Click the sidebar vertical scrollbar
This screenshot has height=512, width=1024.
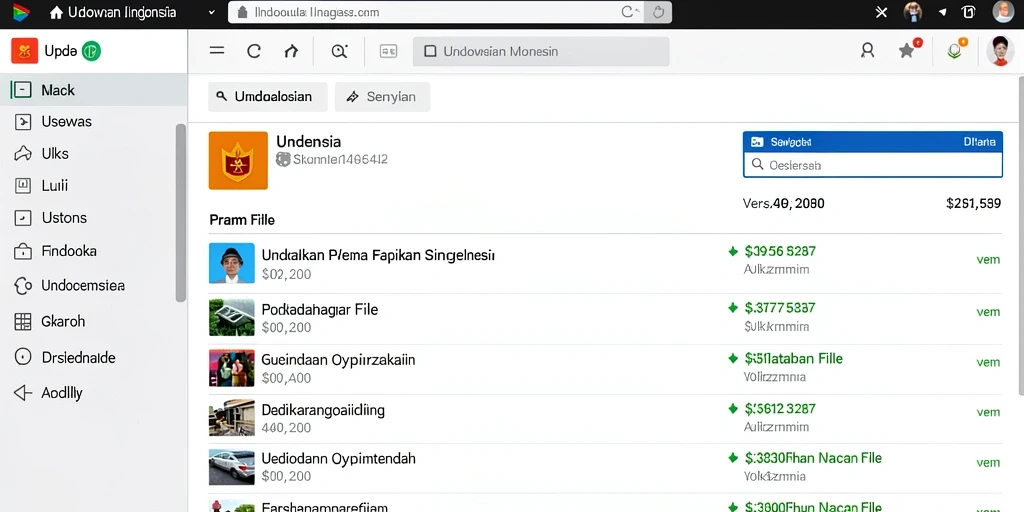[x=180, y=212]
